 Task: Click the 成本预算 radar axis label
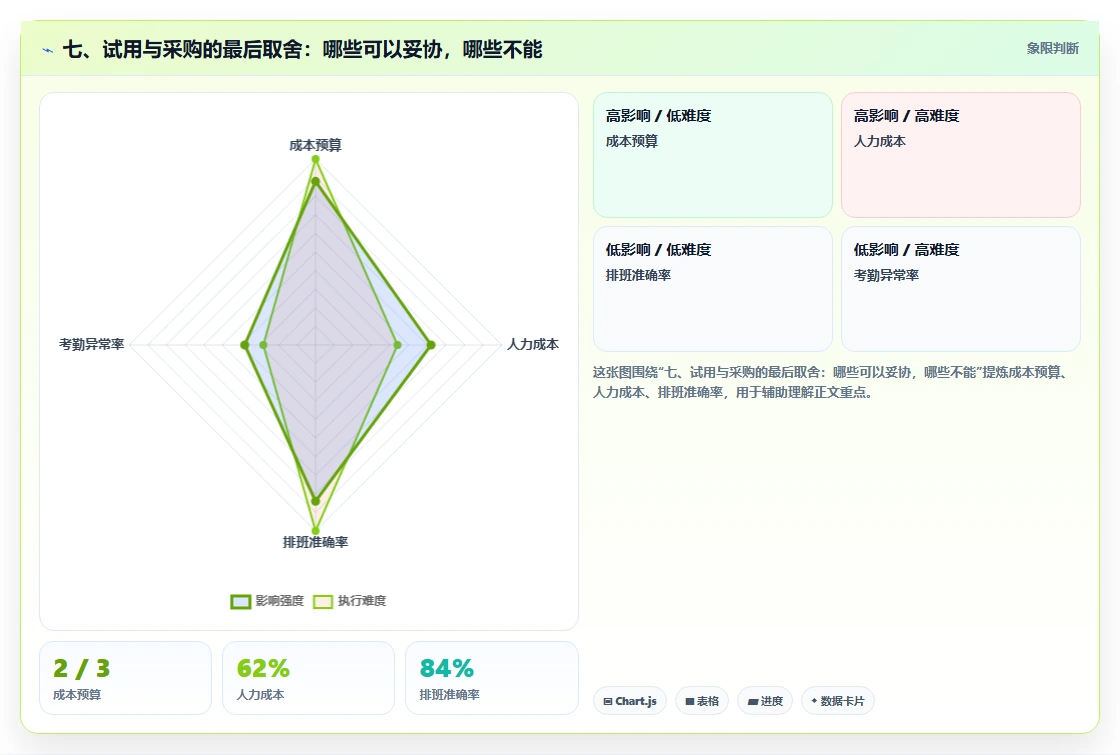coord(315,145)
